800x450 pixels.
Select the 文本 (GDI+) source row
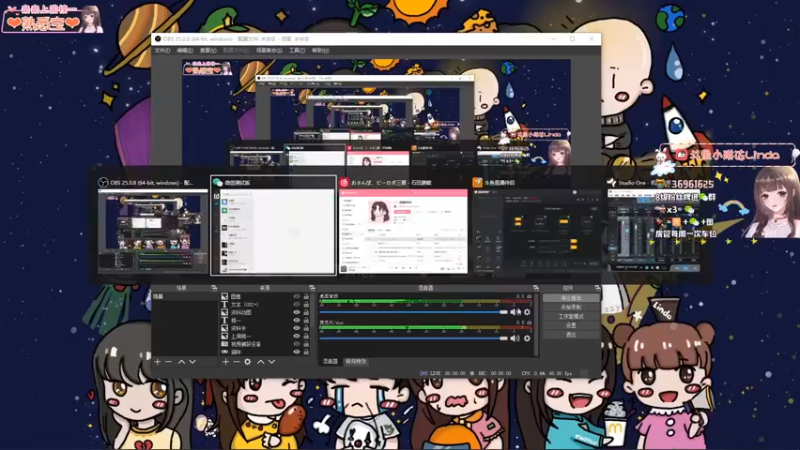coord(266,305)
